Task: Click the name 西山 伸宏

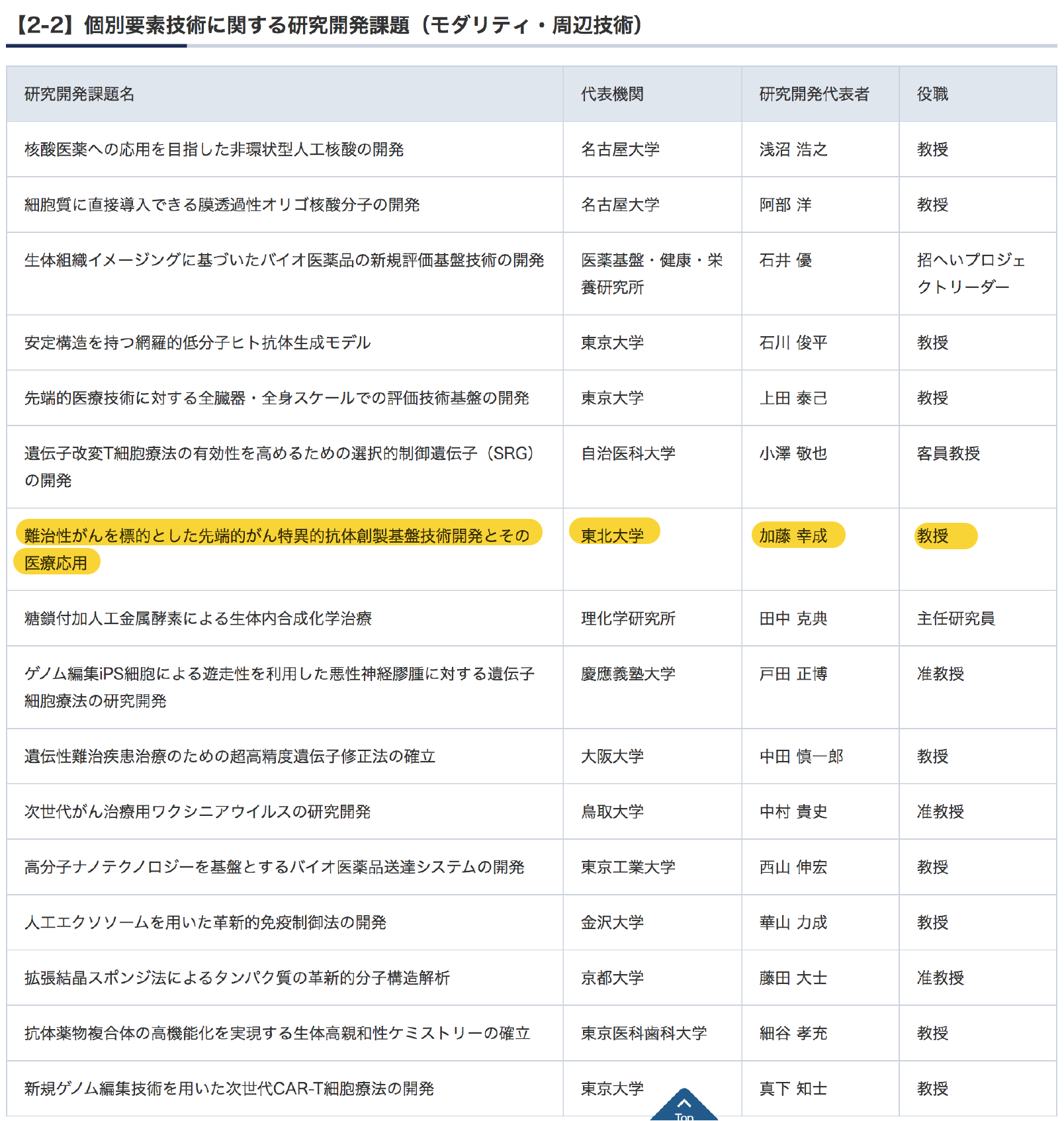Action: [793, 868]
